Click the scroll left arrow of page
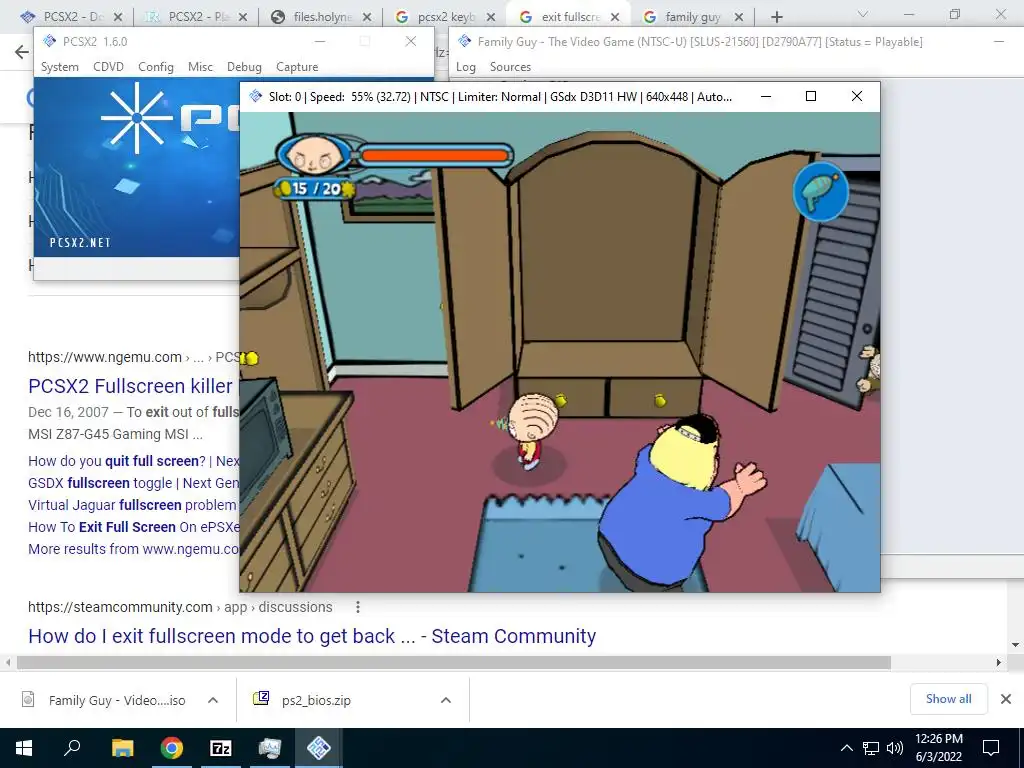This screenshot has height=768, width=1024. coord(8,662)
